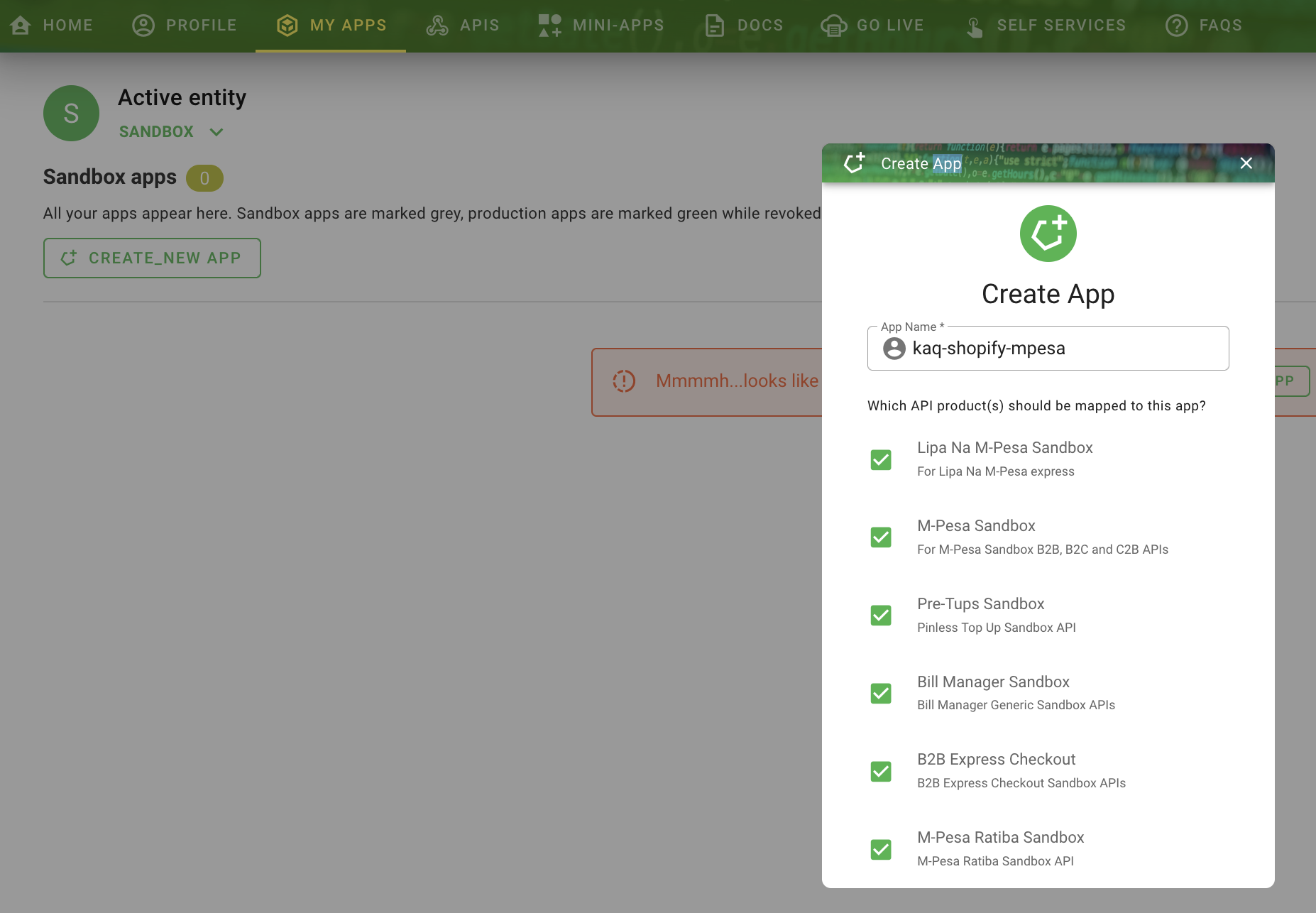1316x913 pixels.
Task: Open the Go Live tab
Action: [x=872, y=26]
